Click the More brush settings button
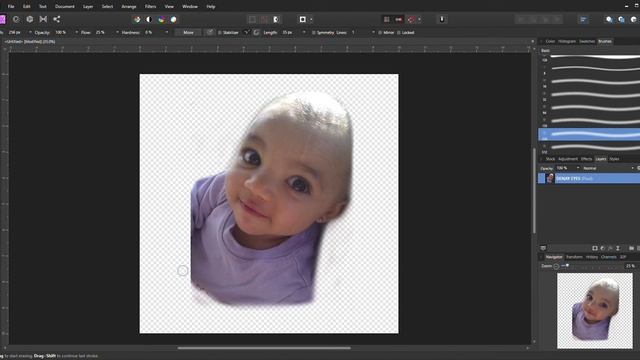 pos(188,32)
